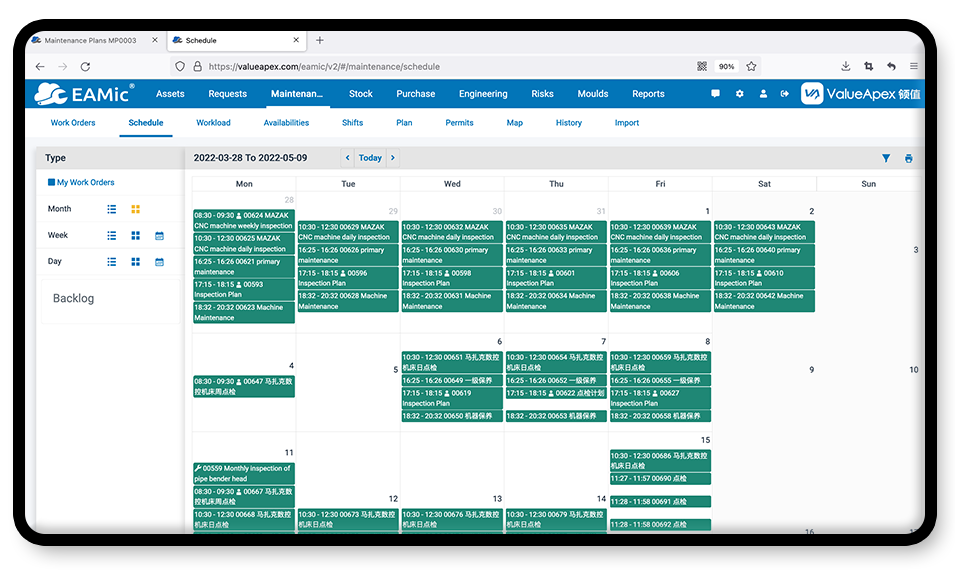955x571 pixels.
Task: Open a new browser tab with plus
Action: [320, 40]
